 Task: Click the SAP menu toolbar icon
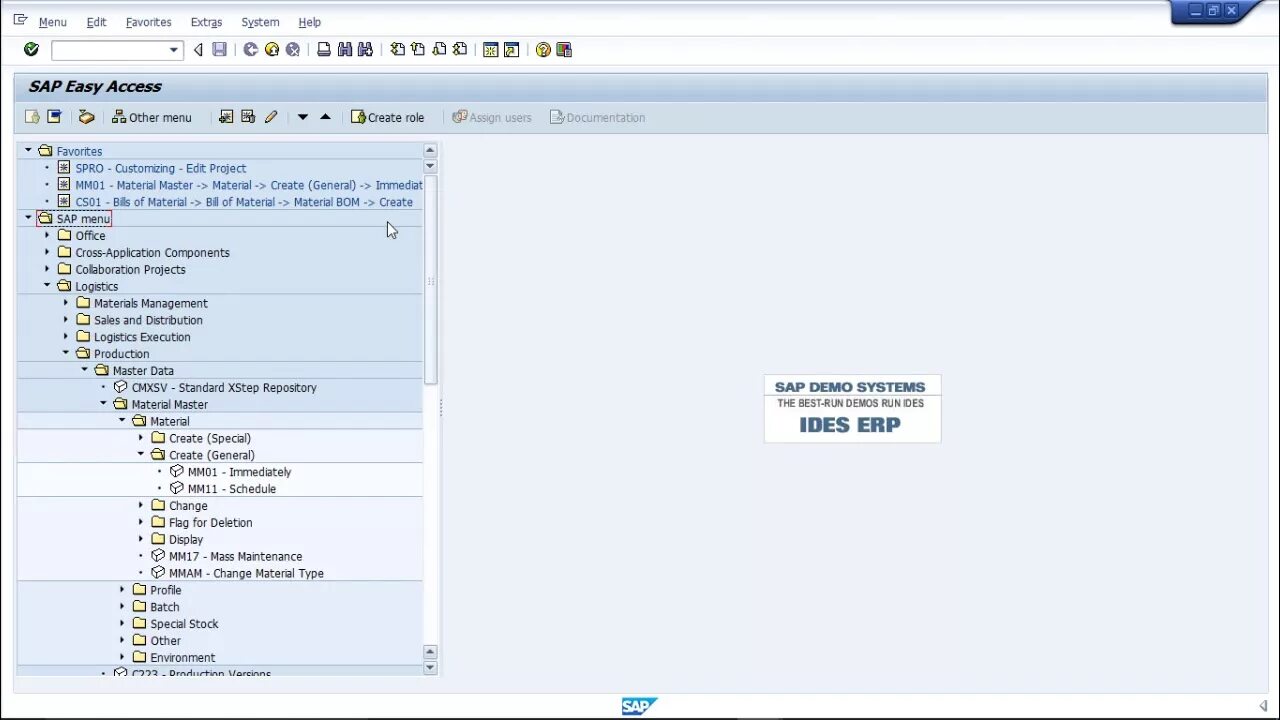54,117
